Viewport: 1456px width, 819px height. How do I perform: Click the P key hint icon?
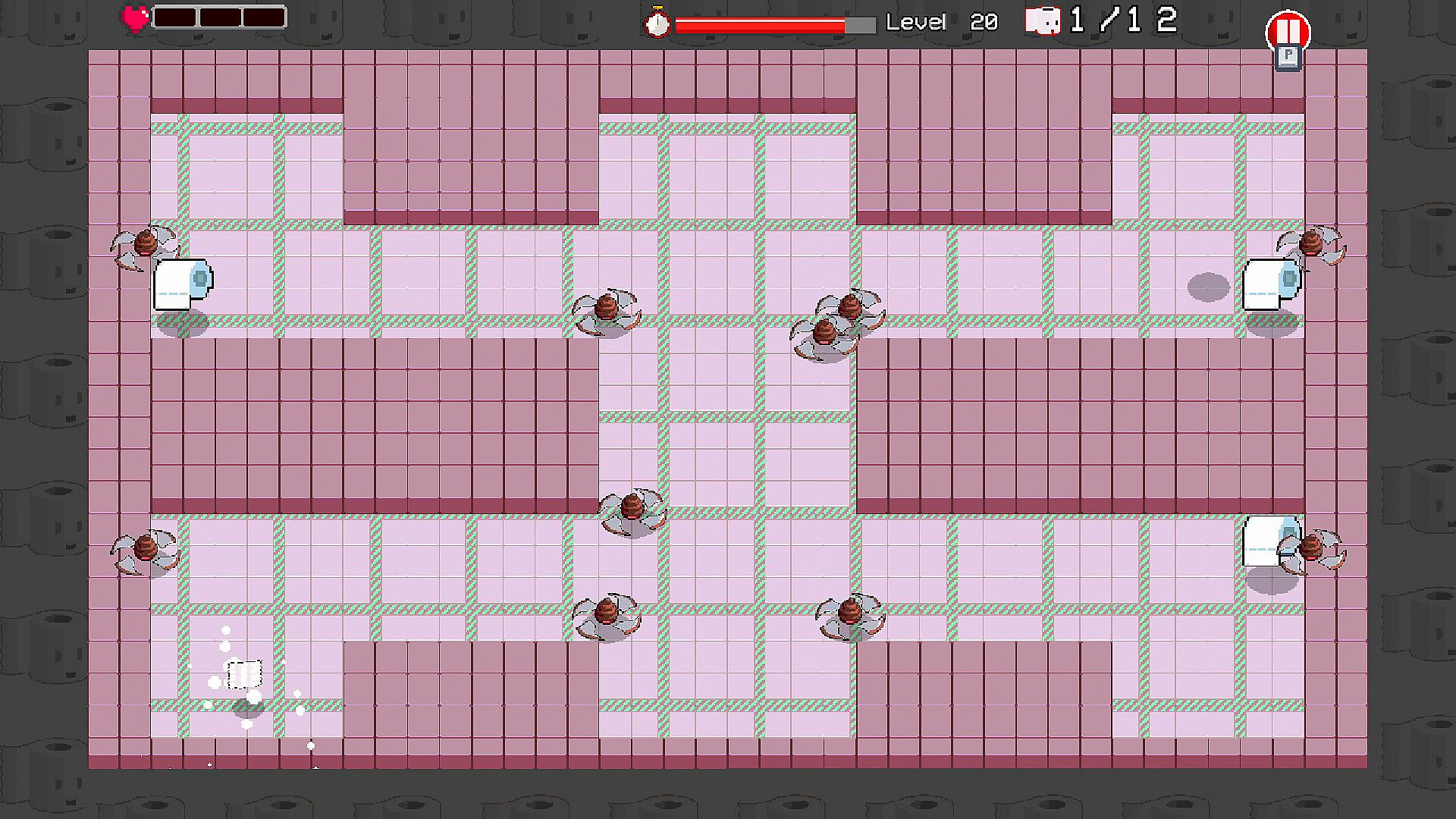pyautogui.click(x=1288, y=57)
